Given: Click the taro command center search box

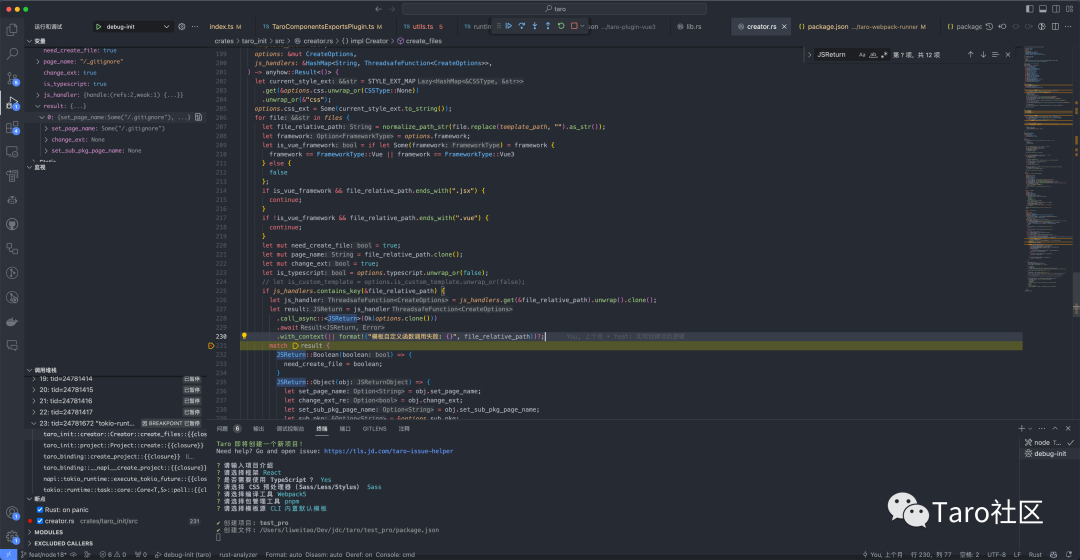Looking at the screenshot, I should [554, 9].
